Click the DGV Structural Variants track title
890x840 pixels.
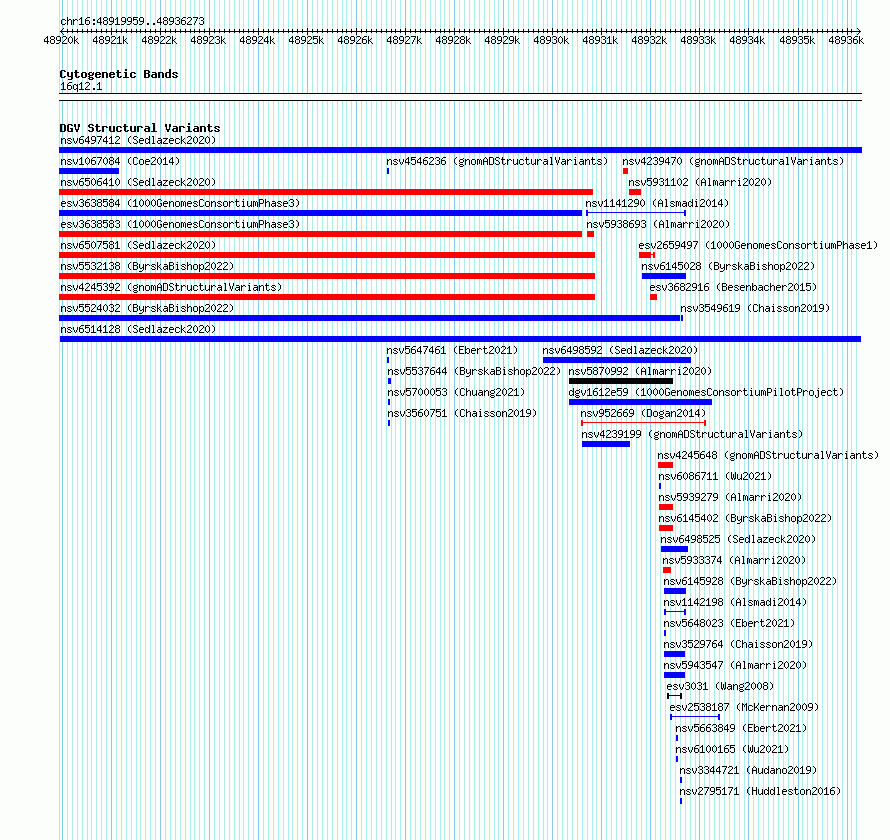click(140, 128)
